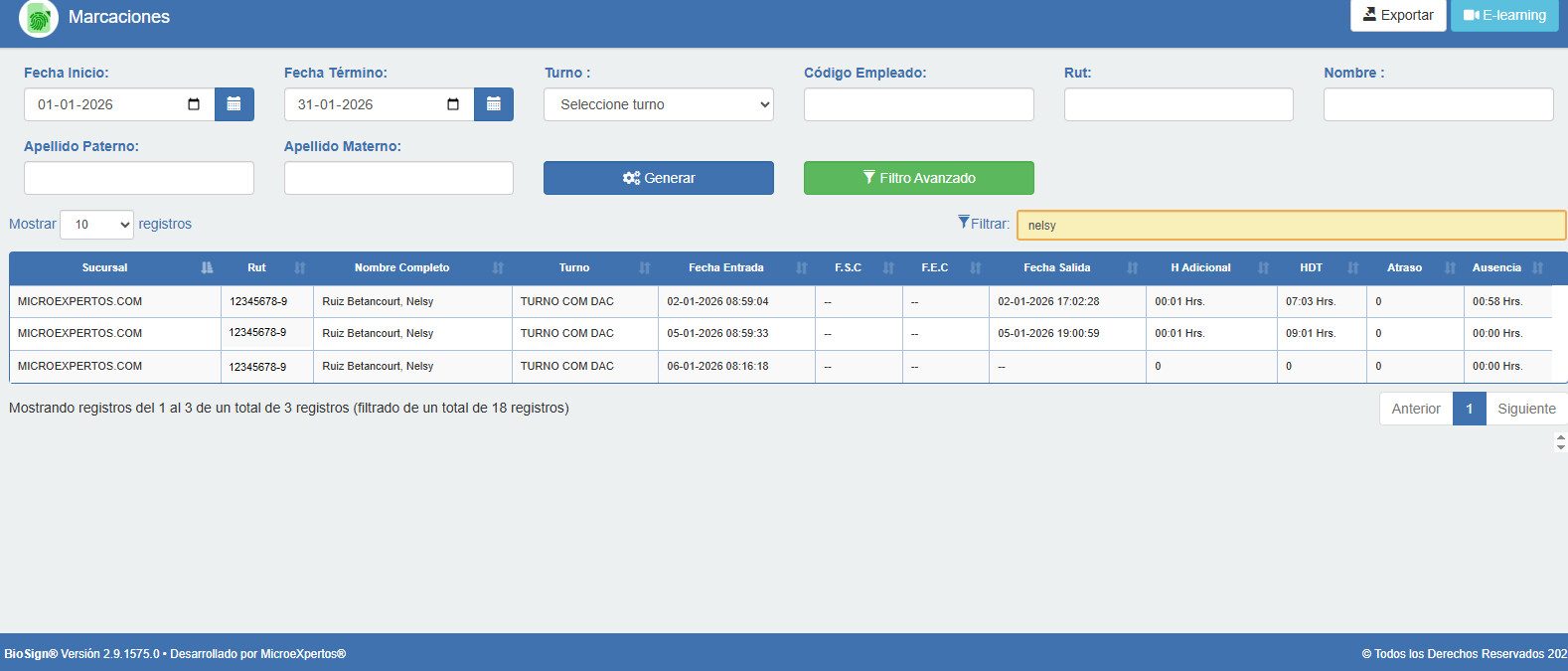Viewport: 1568px width, 671px height.
Task: Click sort icon on HDT column
Action: [x=1352, y=267]
